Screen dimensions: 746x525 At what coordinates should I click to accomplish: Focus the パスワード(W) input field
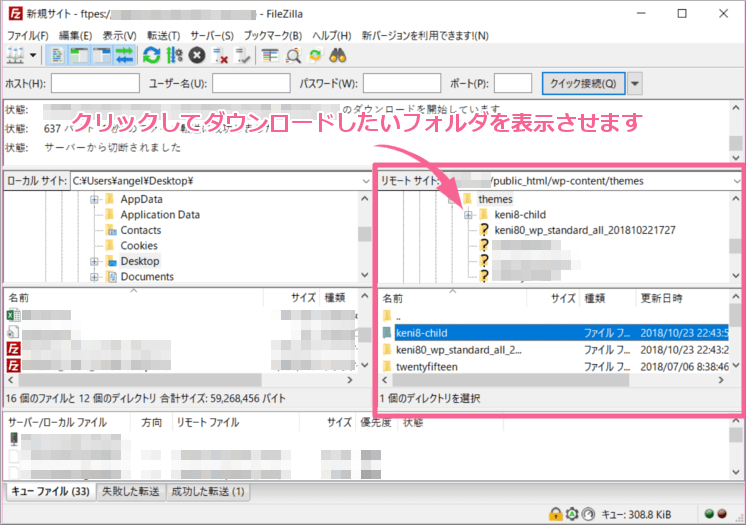tap(402, 83)
